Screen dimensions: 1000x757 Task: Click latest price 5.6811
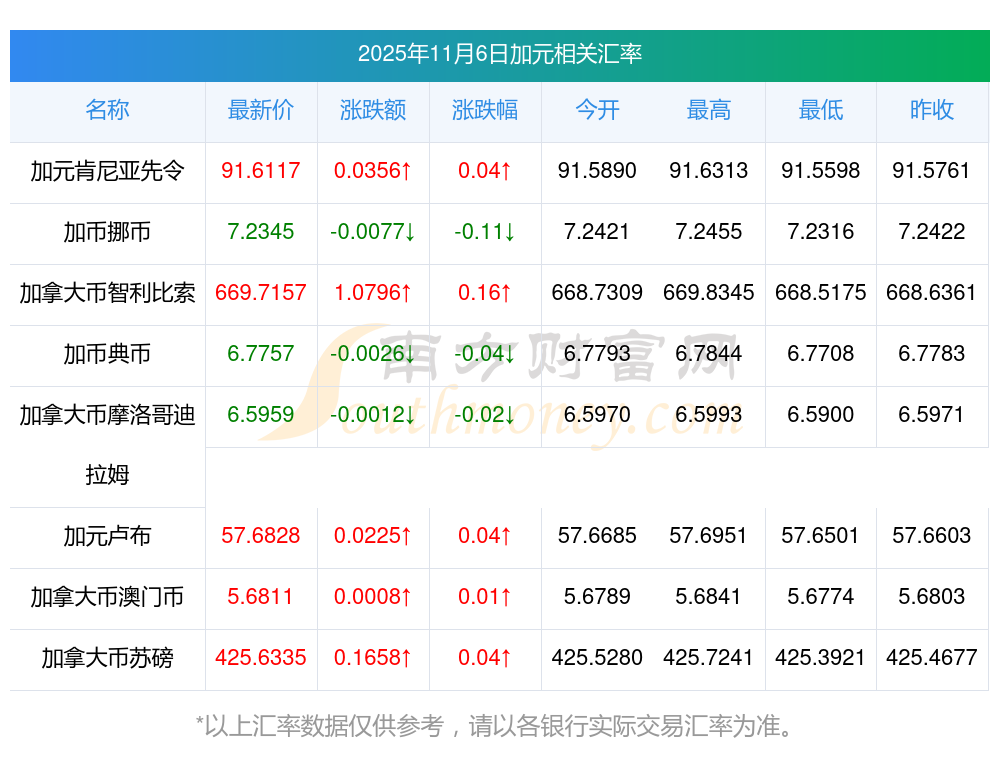260,597
